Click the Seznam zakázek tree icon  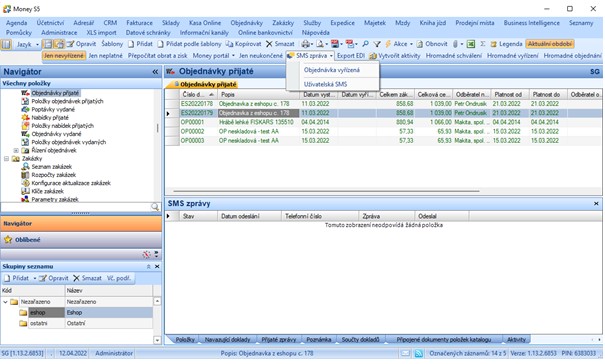pyautogui.click(x=25, y=167)
